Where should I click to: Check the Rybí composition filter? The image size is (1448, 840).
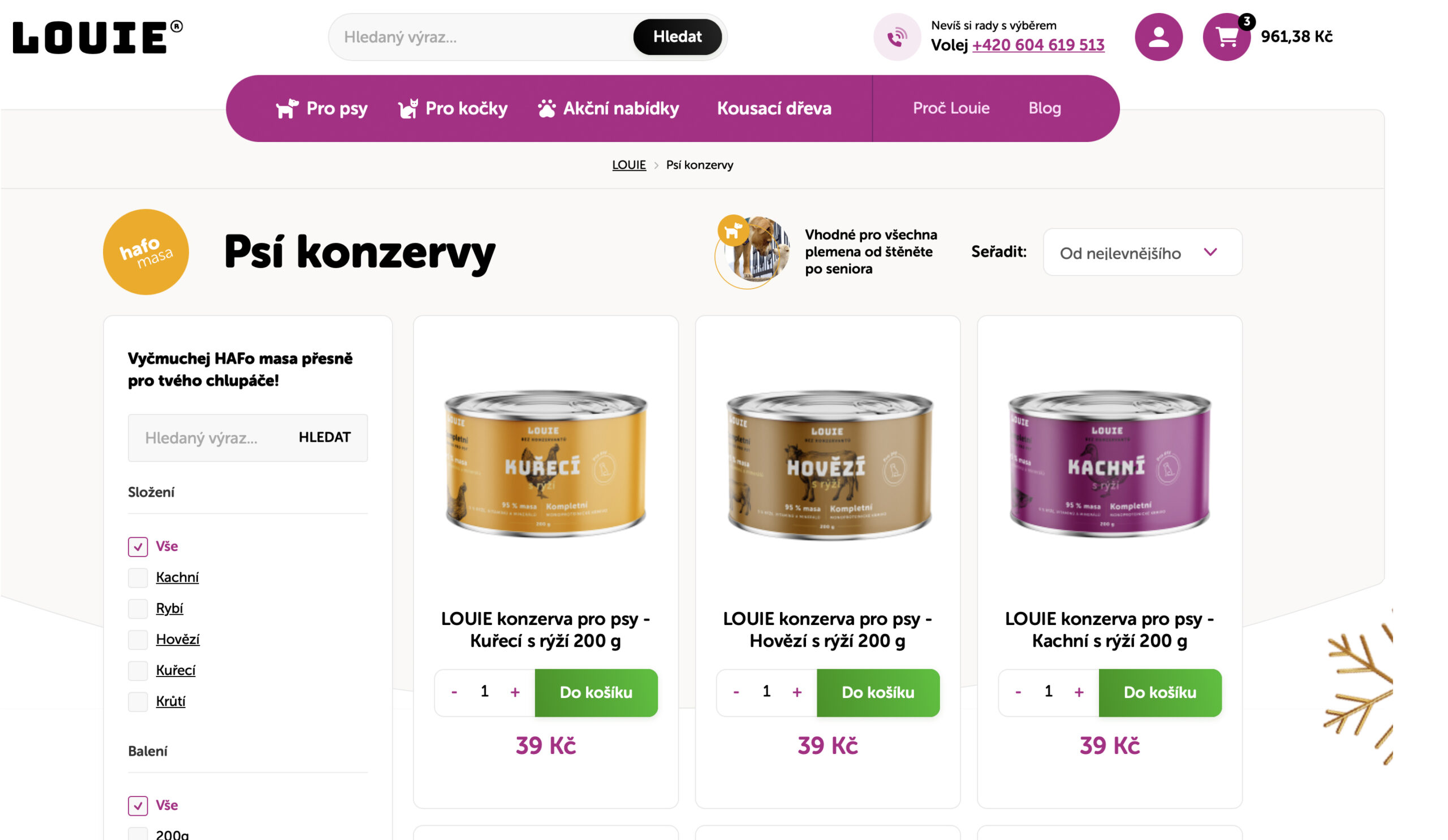click(138, 609)
